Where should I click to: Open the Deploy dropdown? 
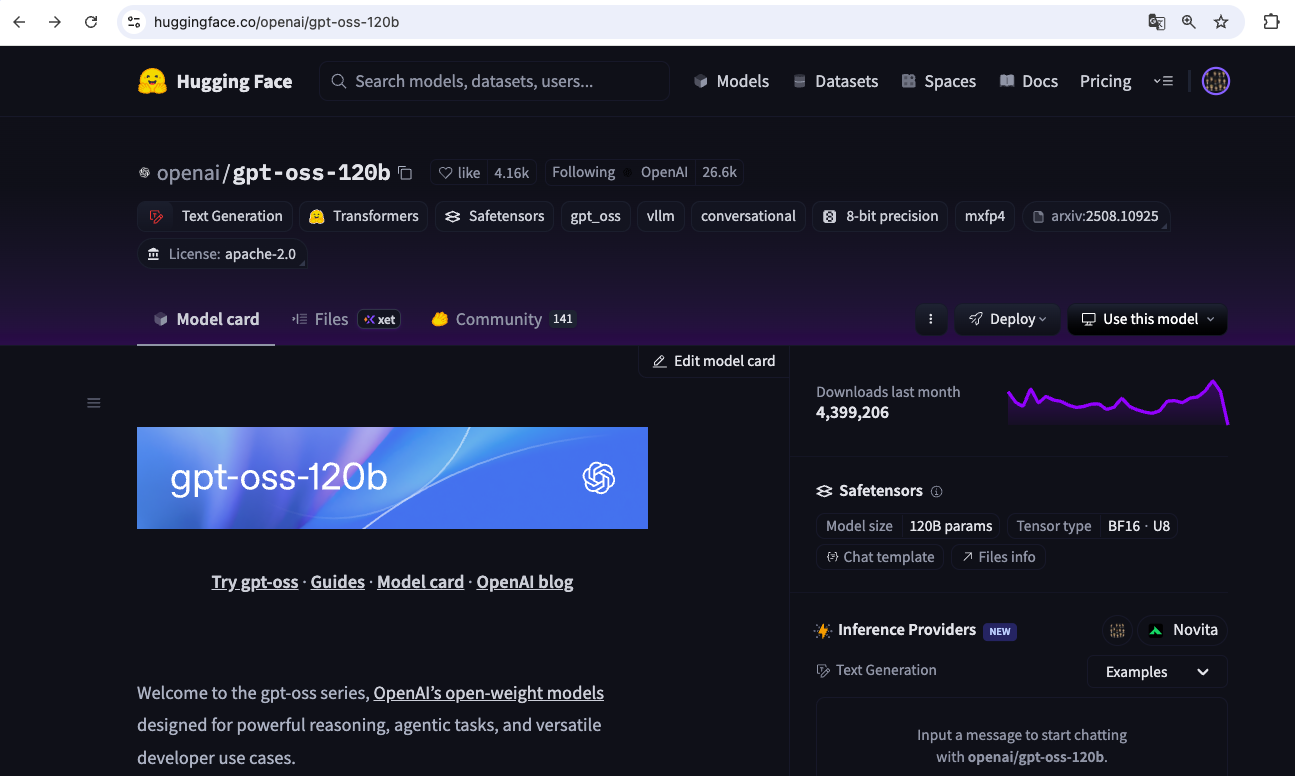[1007, 319]
